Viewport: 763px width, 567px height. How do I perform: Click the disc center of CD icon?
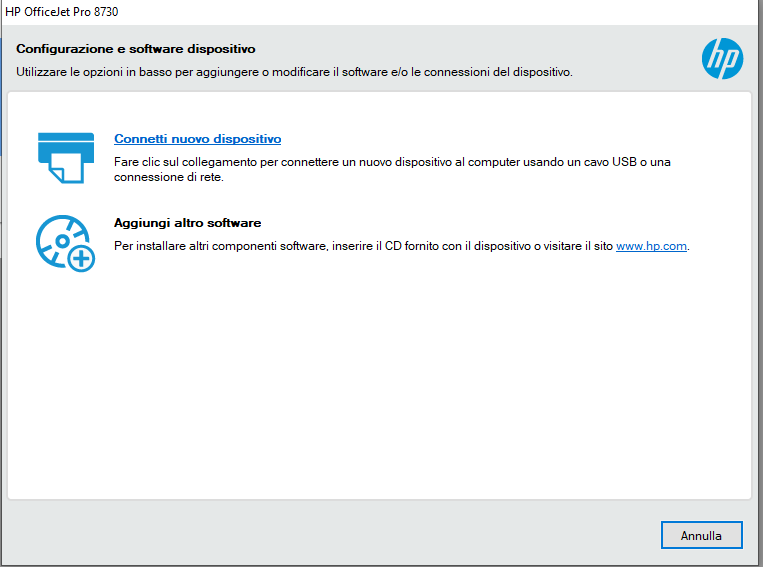point(62,240)
